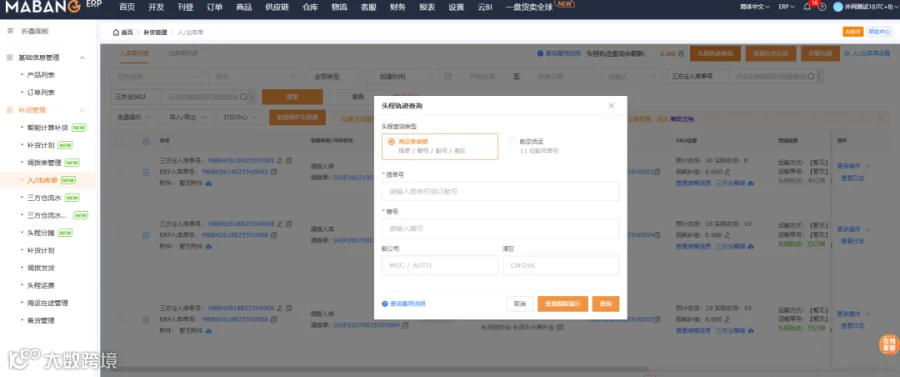Copy 三方仓入库单号 MBBH26190255V0002 via copy icon
This screenshot has height=377, width=900.
coord(289,161)
